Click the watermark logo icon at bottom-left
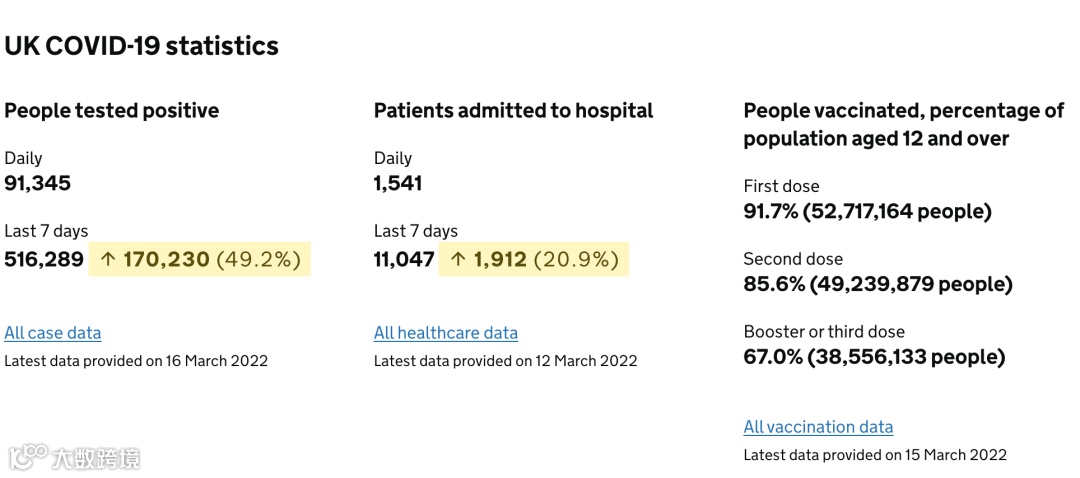This screenshot has height=478, width=1080. pyautogui.click(x=29, y=456)
